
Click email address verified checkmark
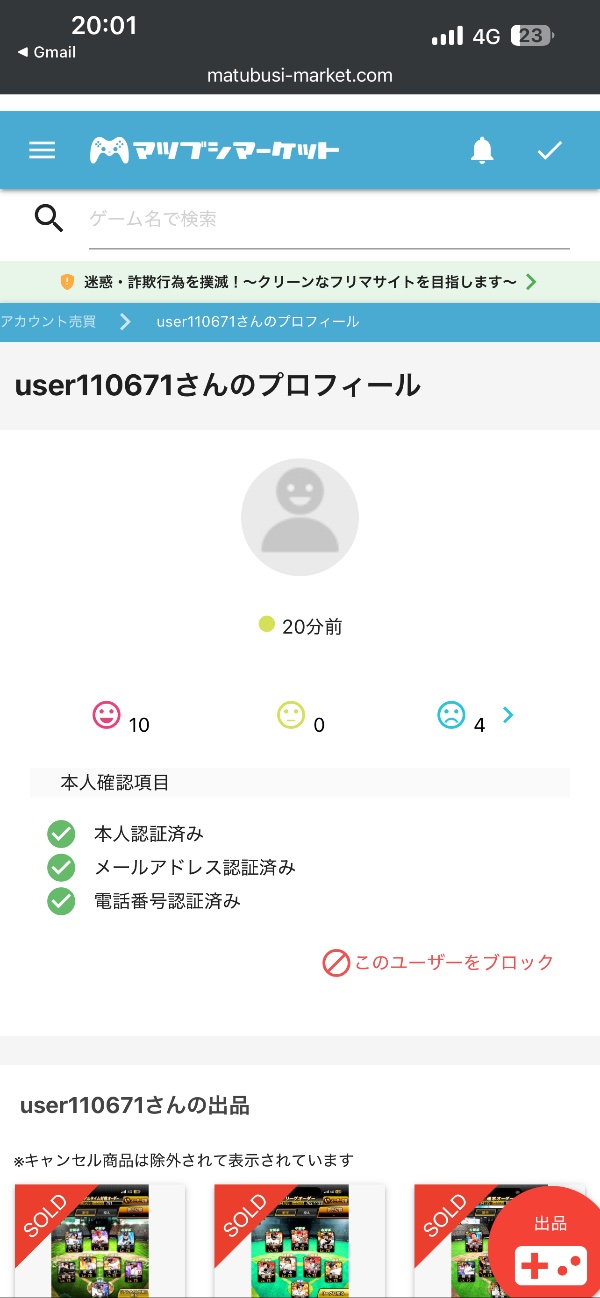[x=61, y=867]
